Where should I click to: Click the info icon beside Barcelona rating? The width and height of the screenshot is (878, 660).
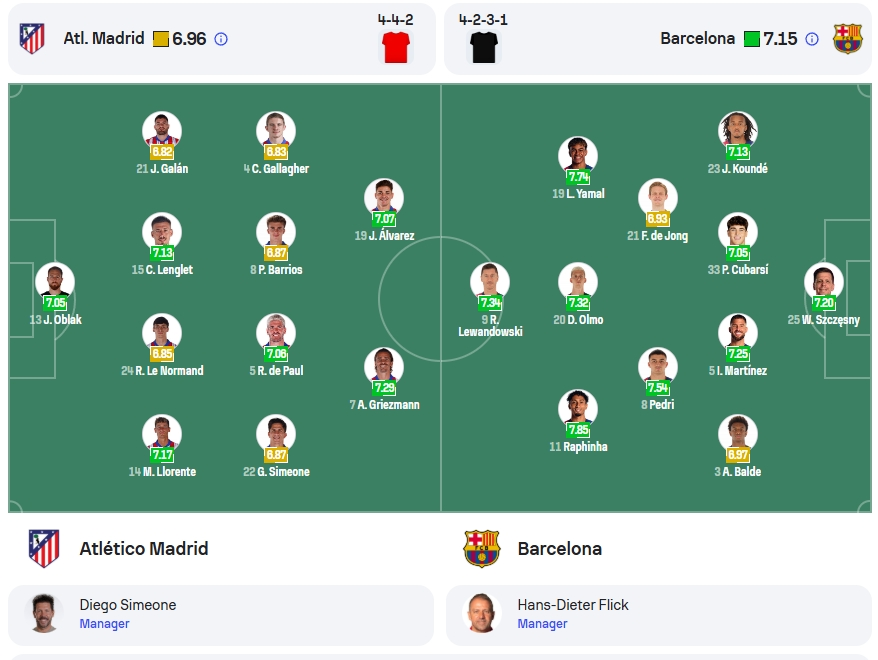pos(812,39)
